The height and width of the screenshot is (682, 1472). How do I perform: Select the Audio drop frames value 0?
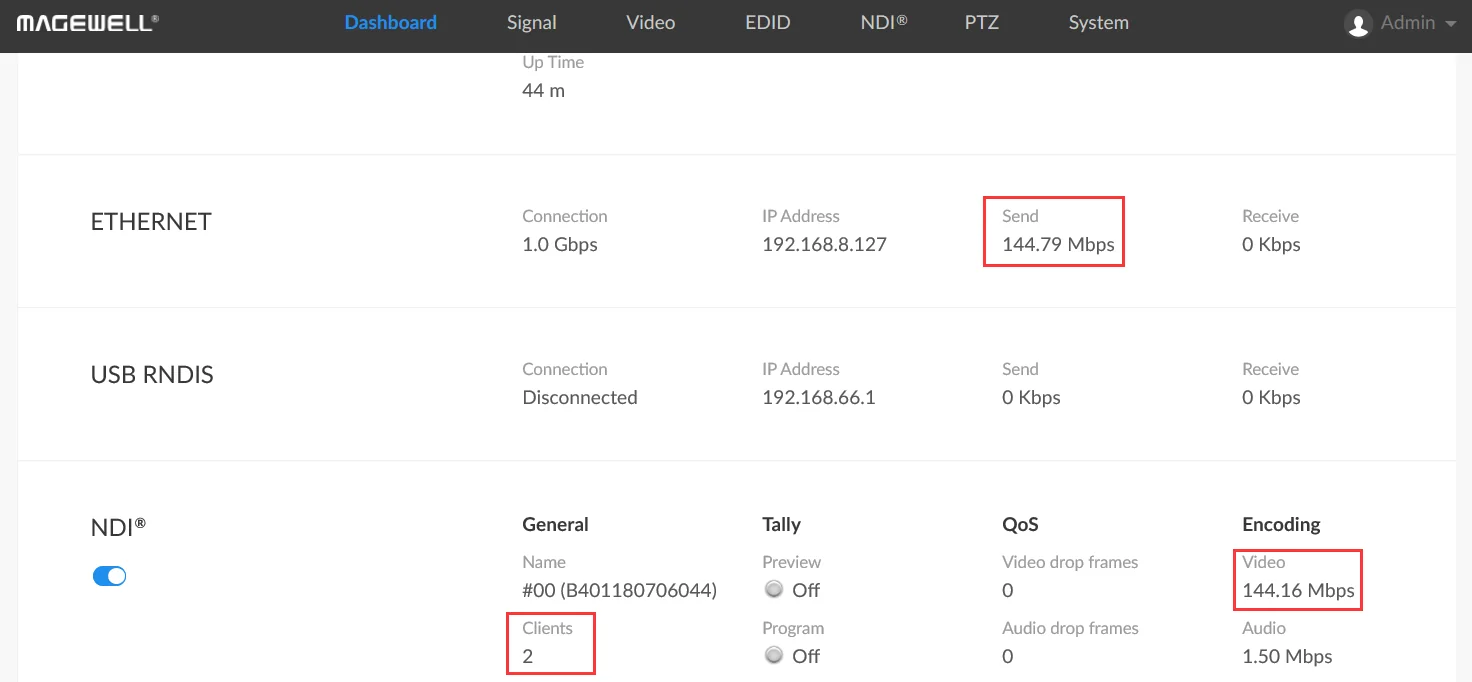click(1008, 657)
